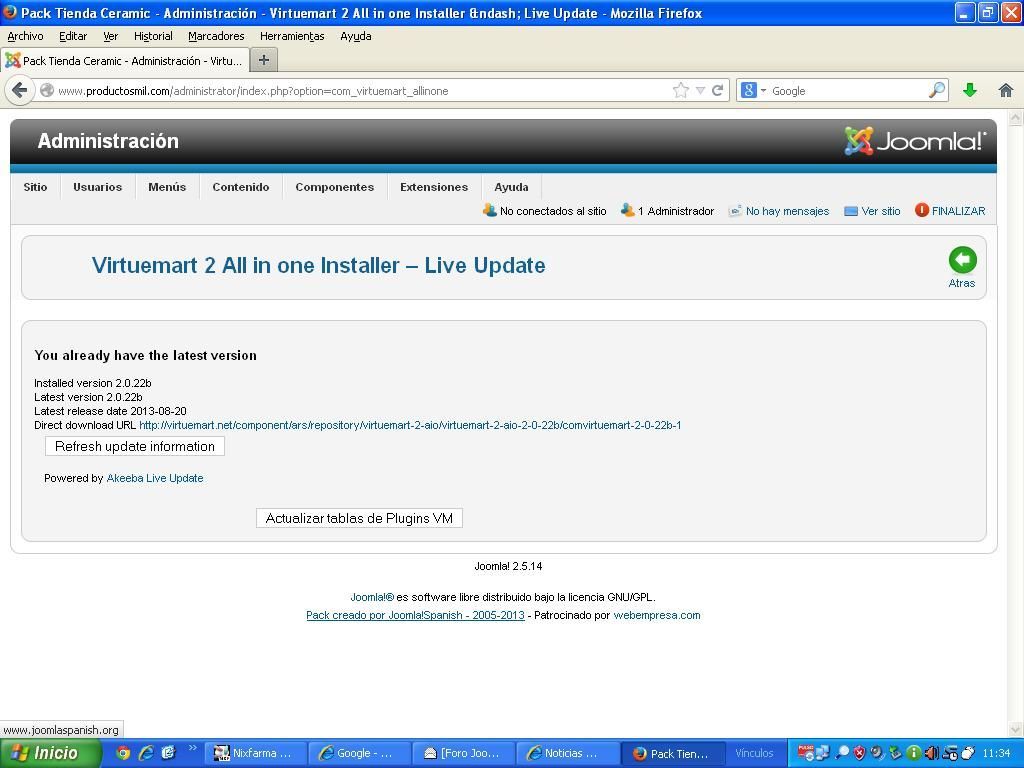1024x768 pixels.
Task: Expand the quick launch chevron
Action: click(193, 748)
